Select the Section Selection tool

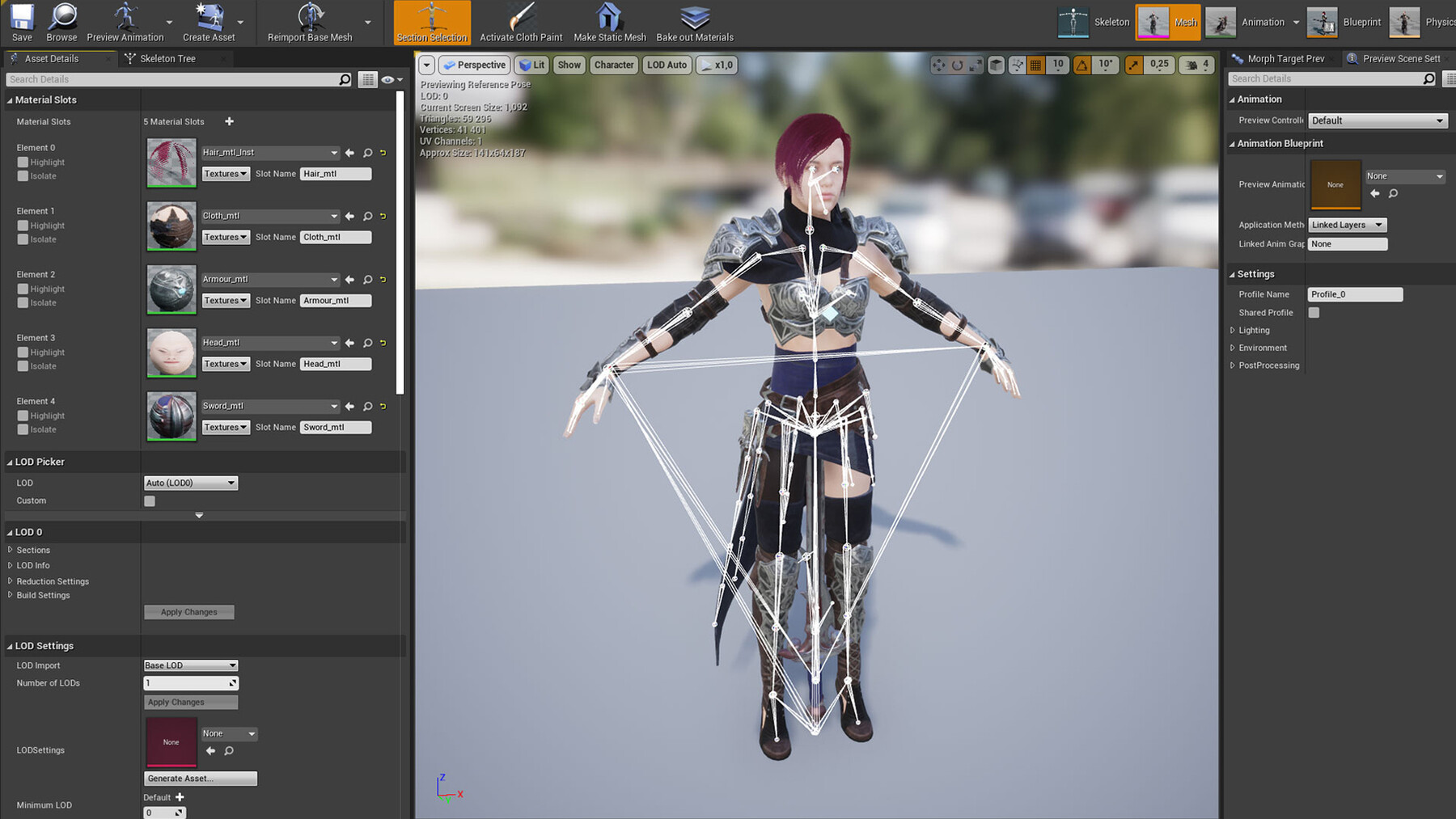click(x=431, y=22)
